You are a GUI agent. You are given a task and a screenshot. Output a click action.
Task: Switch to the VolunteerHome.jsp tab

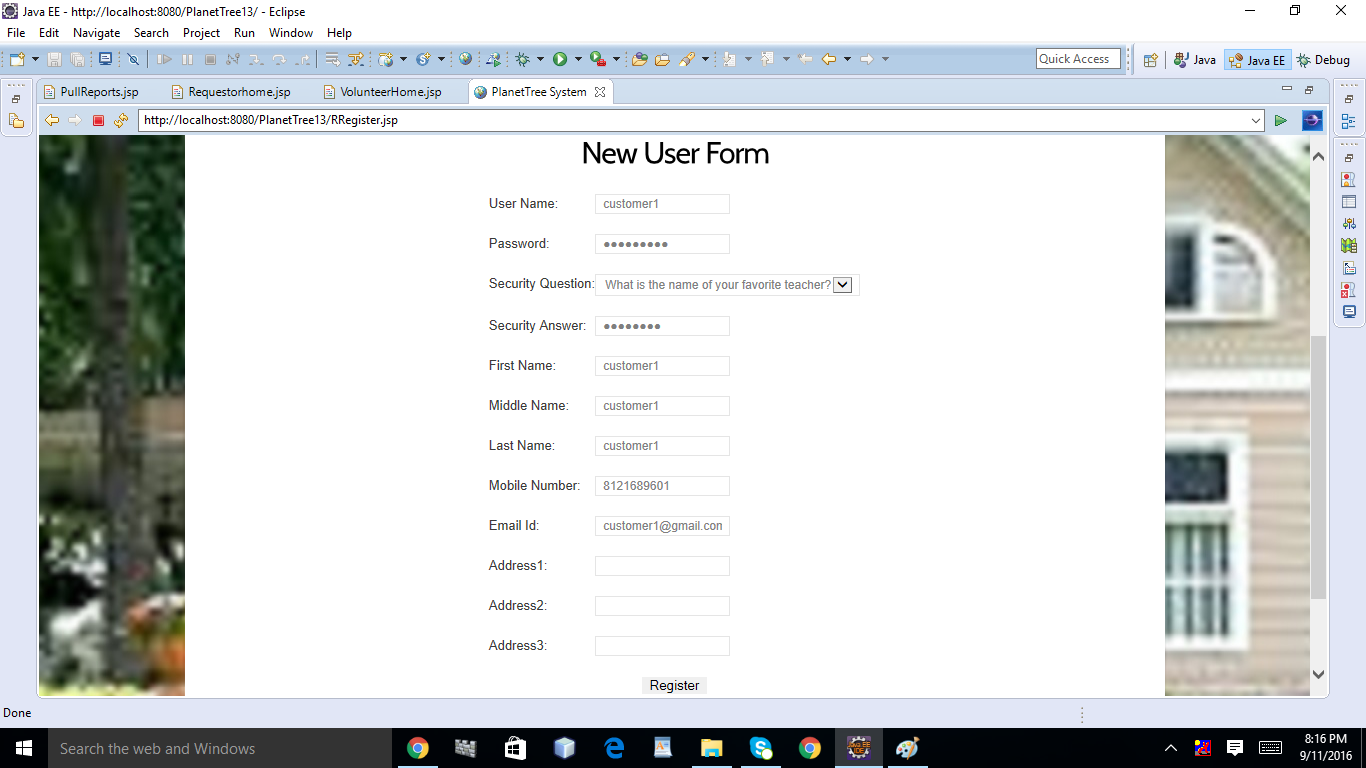coord(381,92)
